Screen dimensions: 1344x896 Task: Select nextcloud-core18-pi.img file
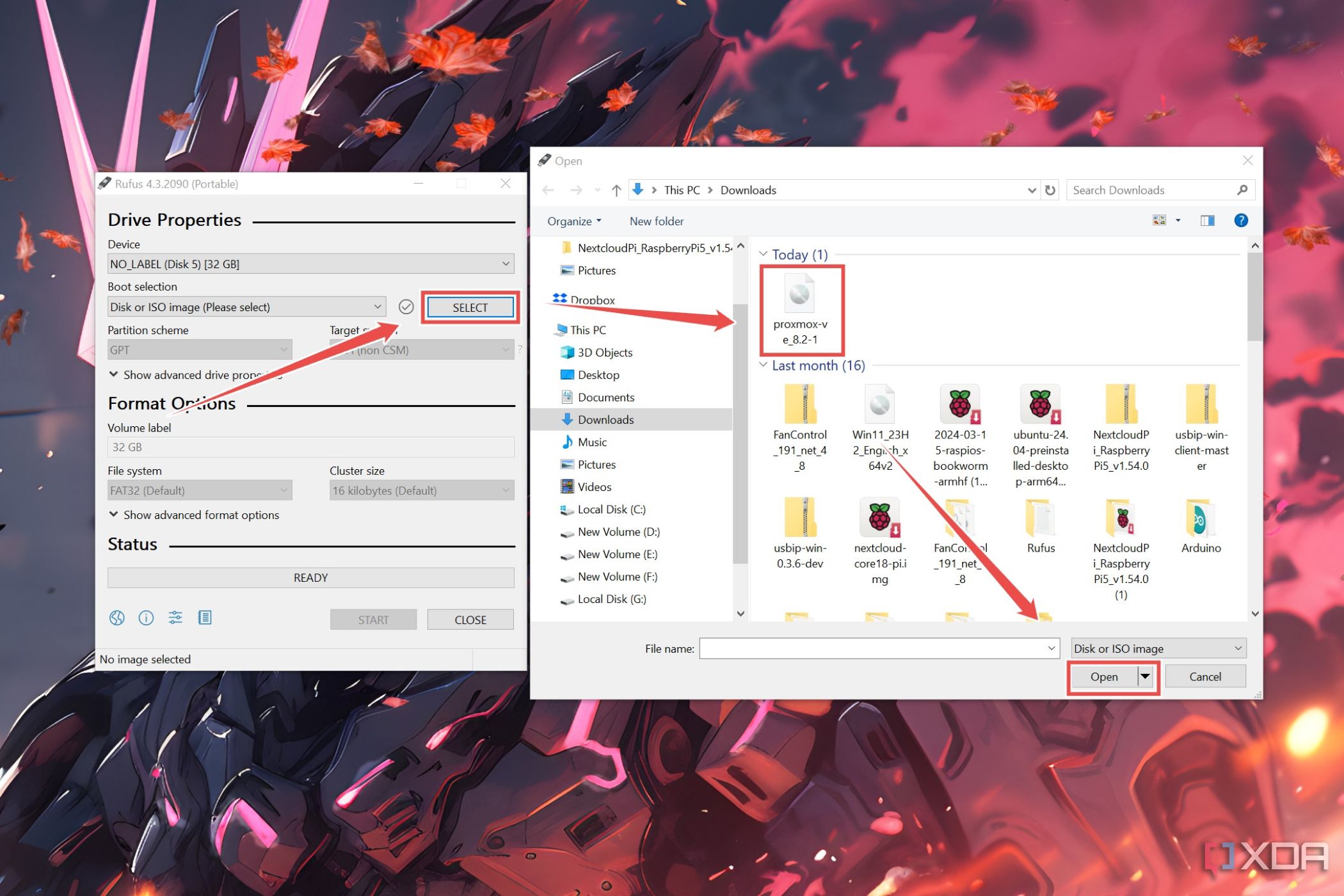pyautogui.click(x=880, y=541)
